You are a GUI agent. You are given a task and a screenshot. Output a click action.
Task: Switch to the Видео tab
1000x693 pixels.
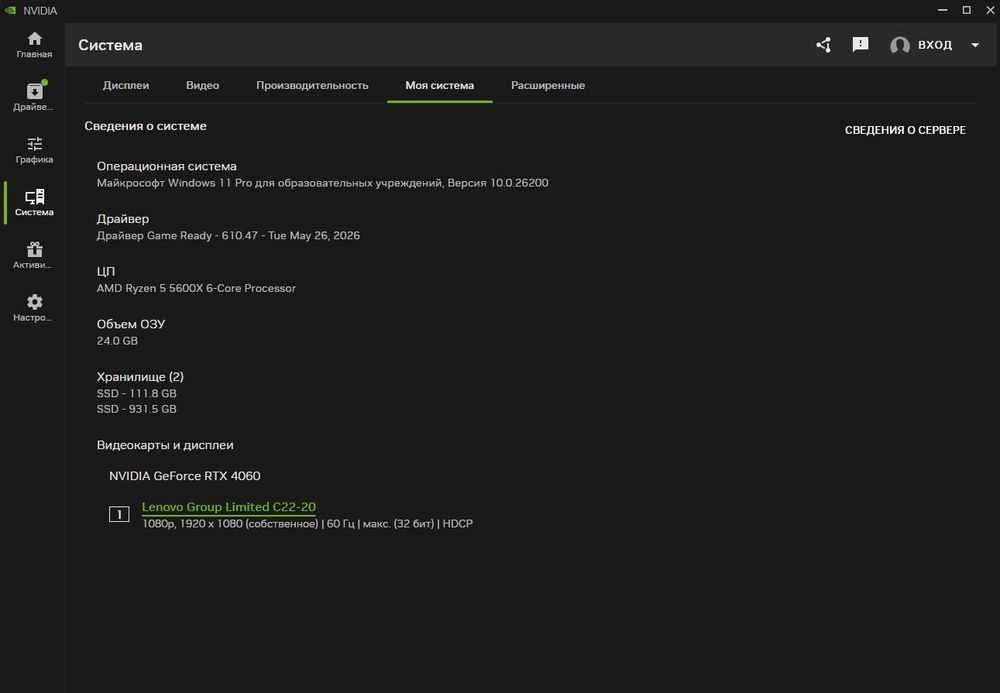pyautogui.click(x=202, y=85)
